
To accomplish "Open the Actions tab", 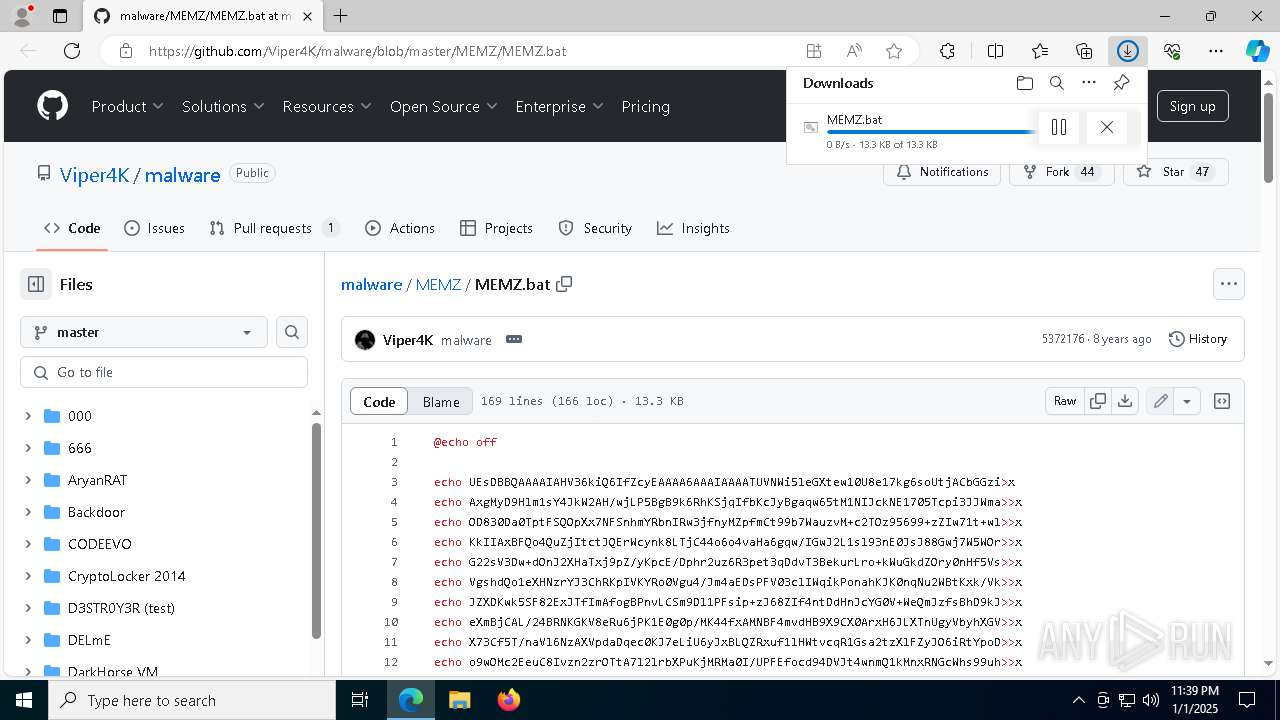I will coord(400,228).
